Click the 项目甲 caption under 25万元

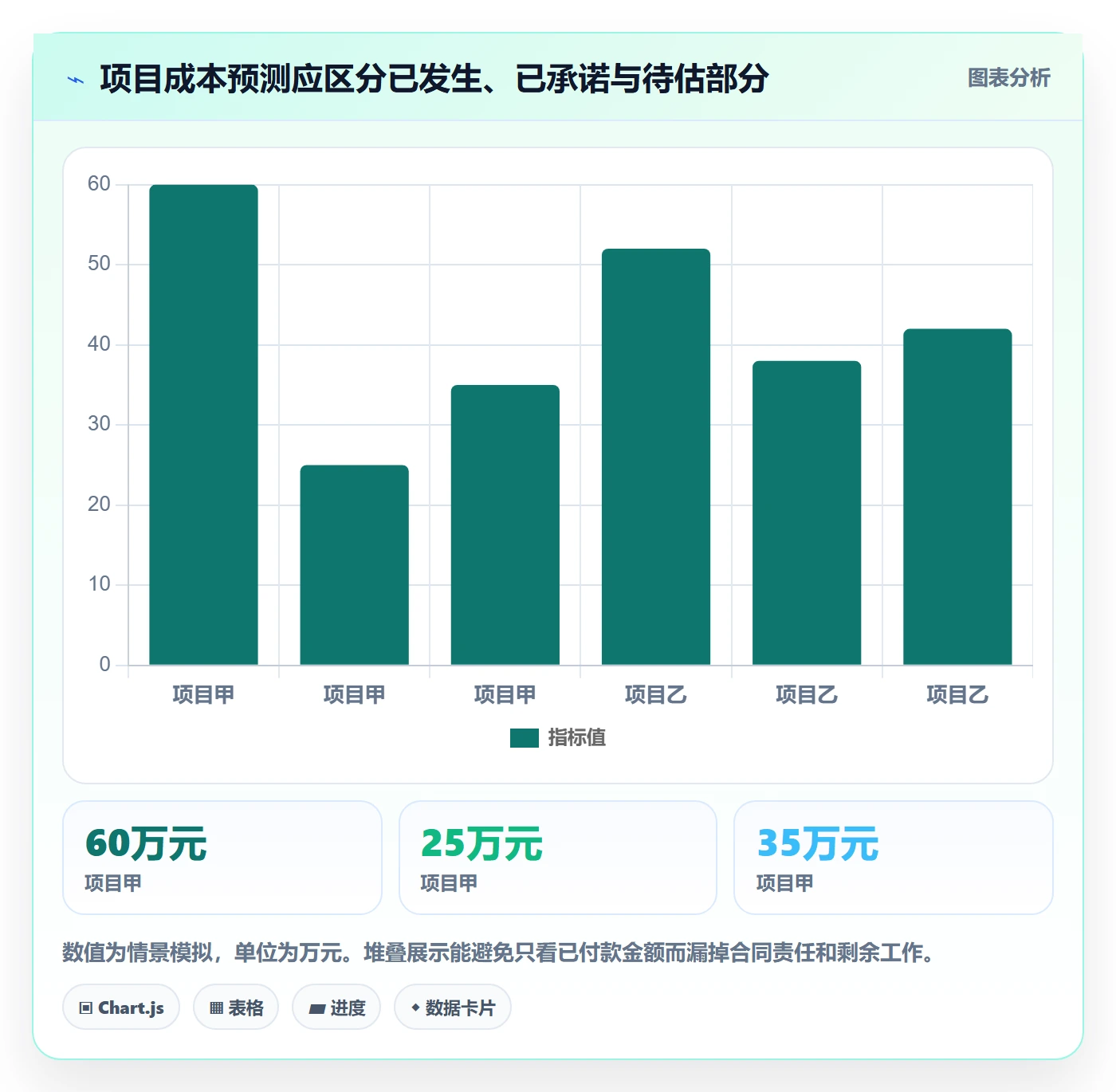449,883
